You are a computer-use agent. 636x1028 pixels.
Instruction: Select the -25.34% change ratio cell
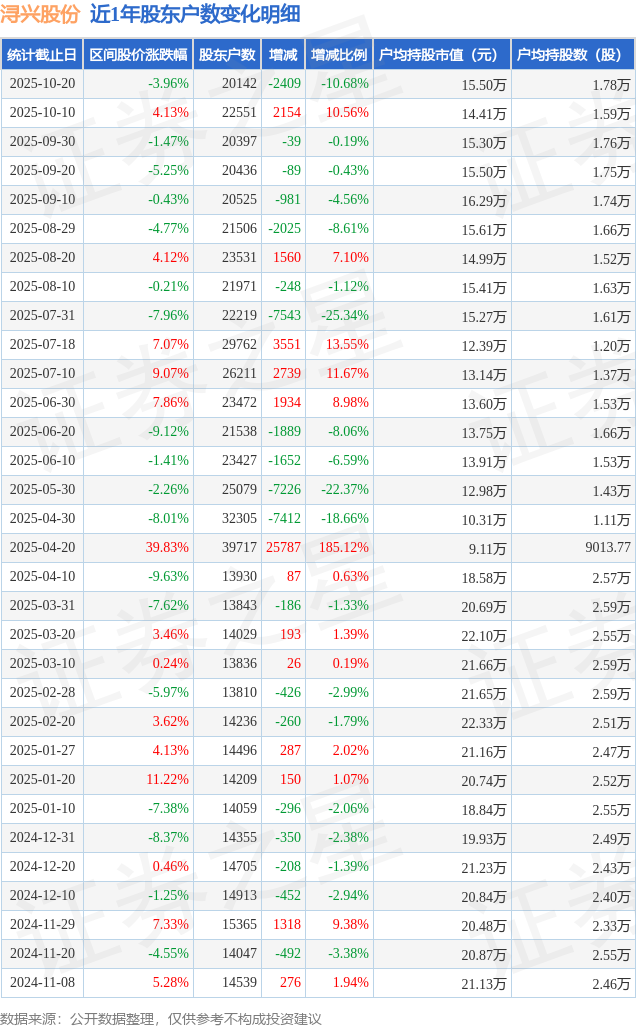click(x=345, y=315)
